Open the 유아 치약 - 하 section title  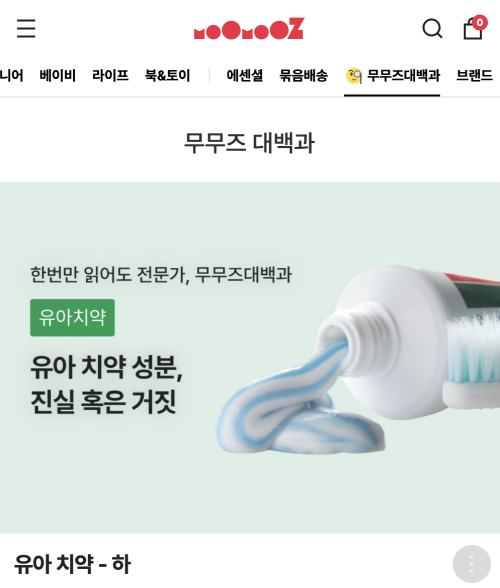coord(72,564)
